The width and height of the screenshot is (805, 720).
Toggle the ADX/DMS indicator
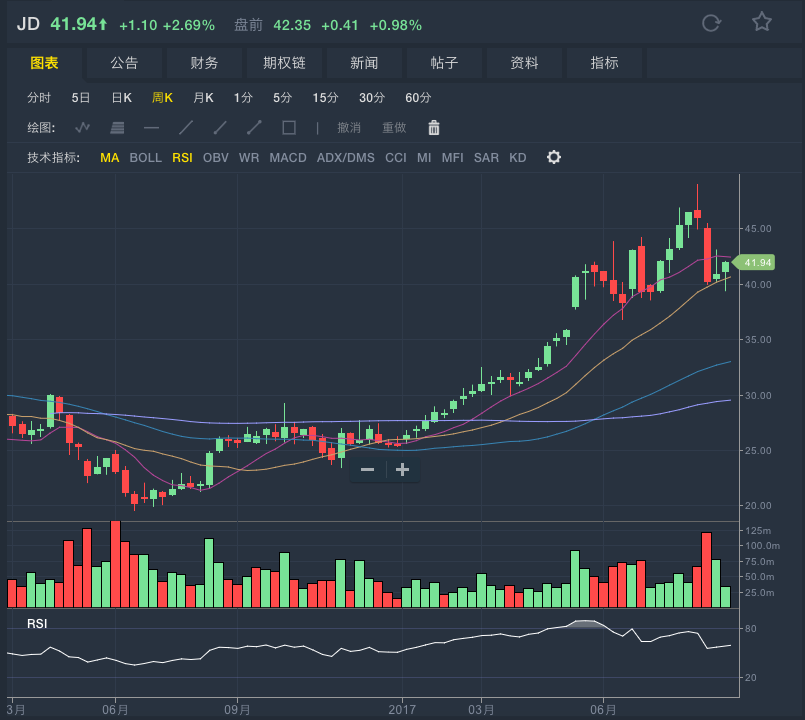tap(346, 158)
